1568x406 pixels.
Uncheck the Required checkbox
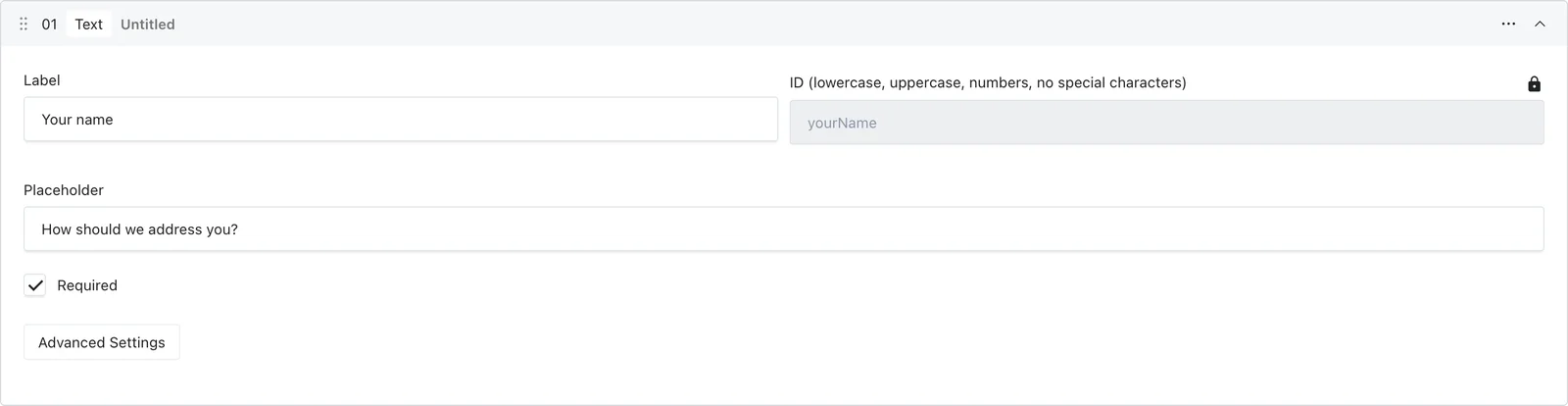[35, 285]
